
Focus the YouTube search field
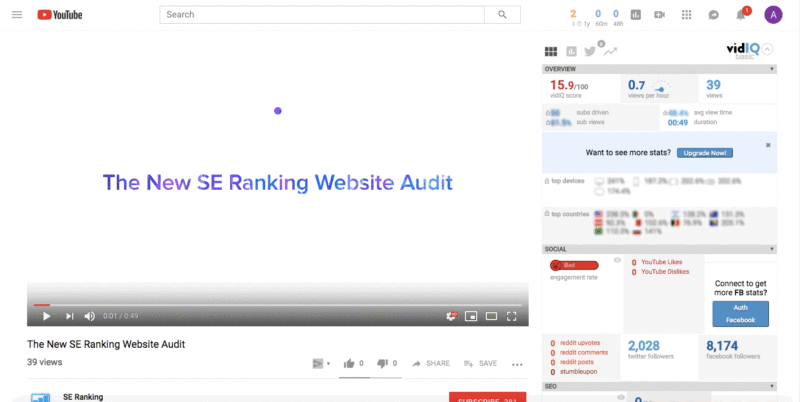click(x=322, y=15)
